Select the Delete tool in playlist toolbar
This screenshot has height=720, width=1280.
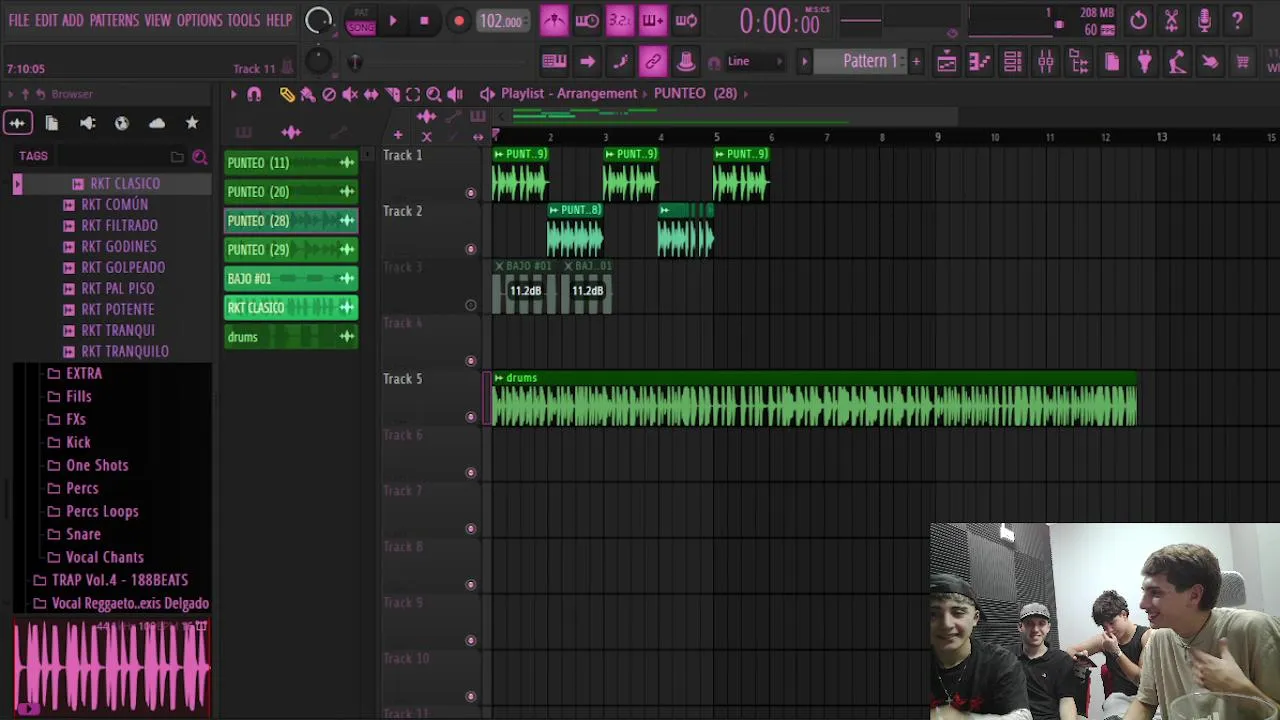pos(329,94)
